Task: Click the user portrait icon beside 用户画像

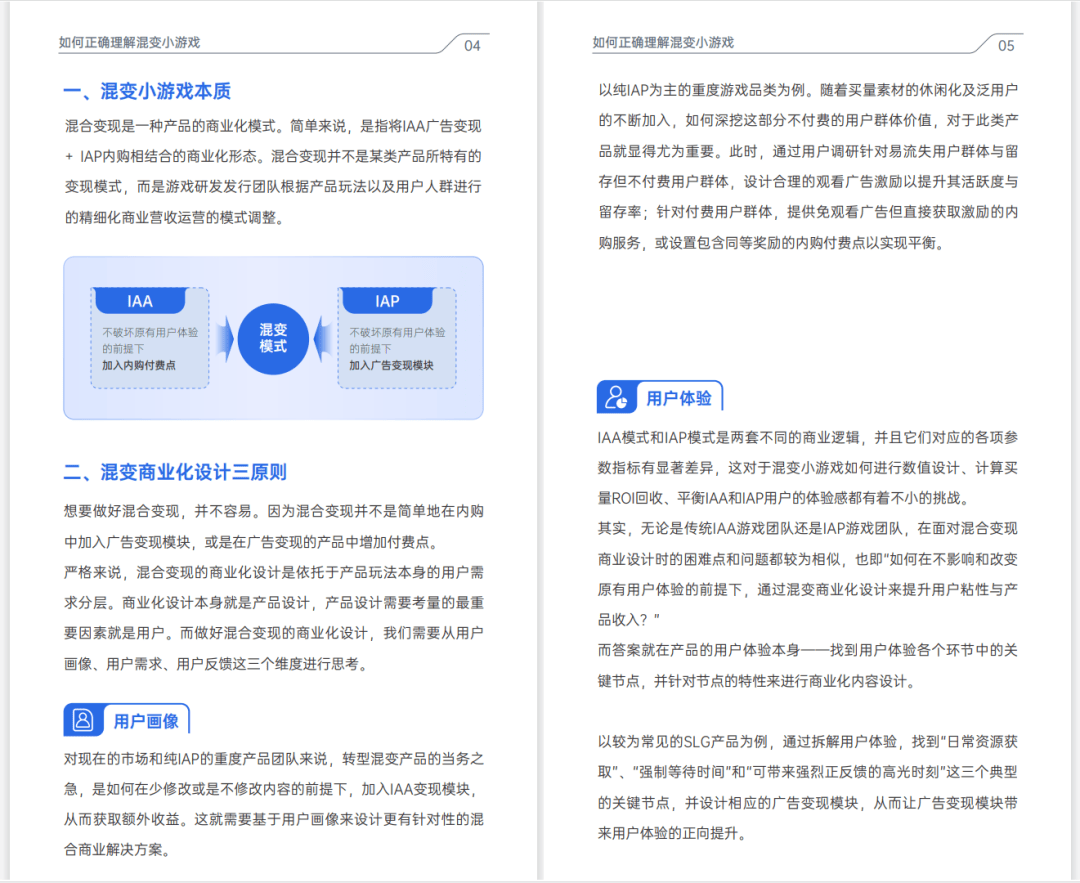Action: click(83, 720)
